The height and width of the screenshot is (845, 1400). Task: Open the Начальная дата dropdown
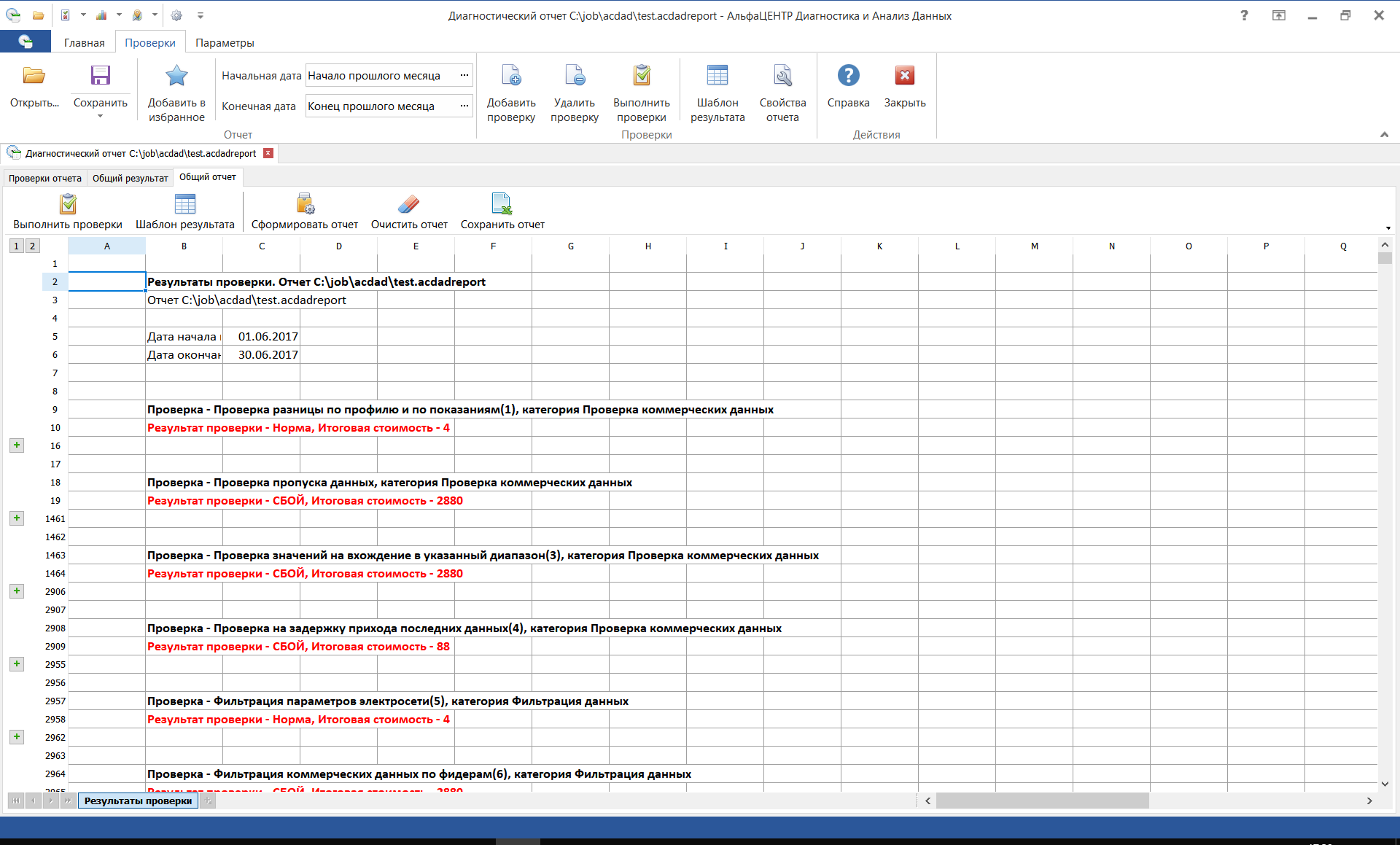pyautogui.click(x=464, y=75)
